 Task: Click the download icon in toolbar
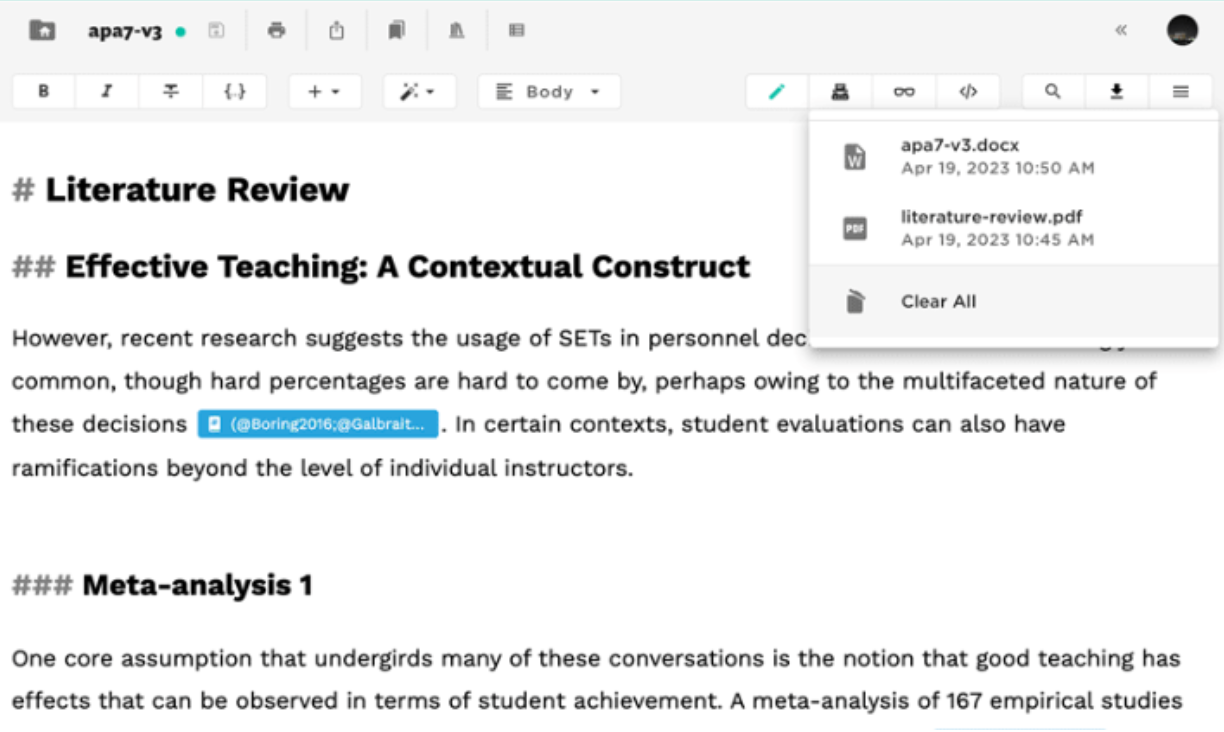point(1117,91)
